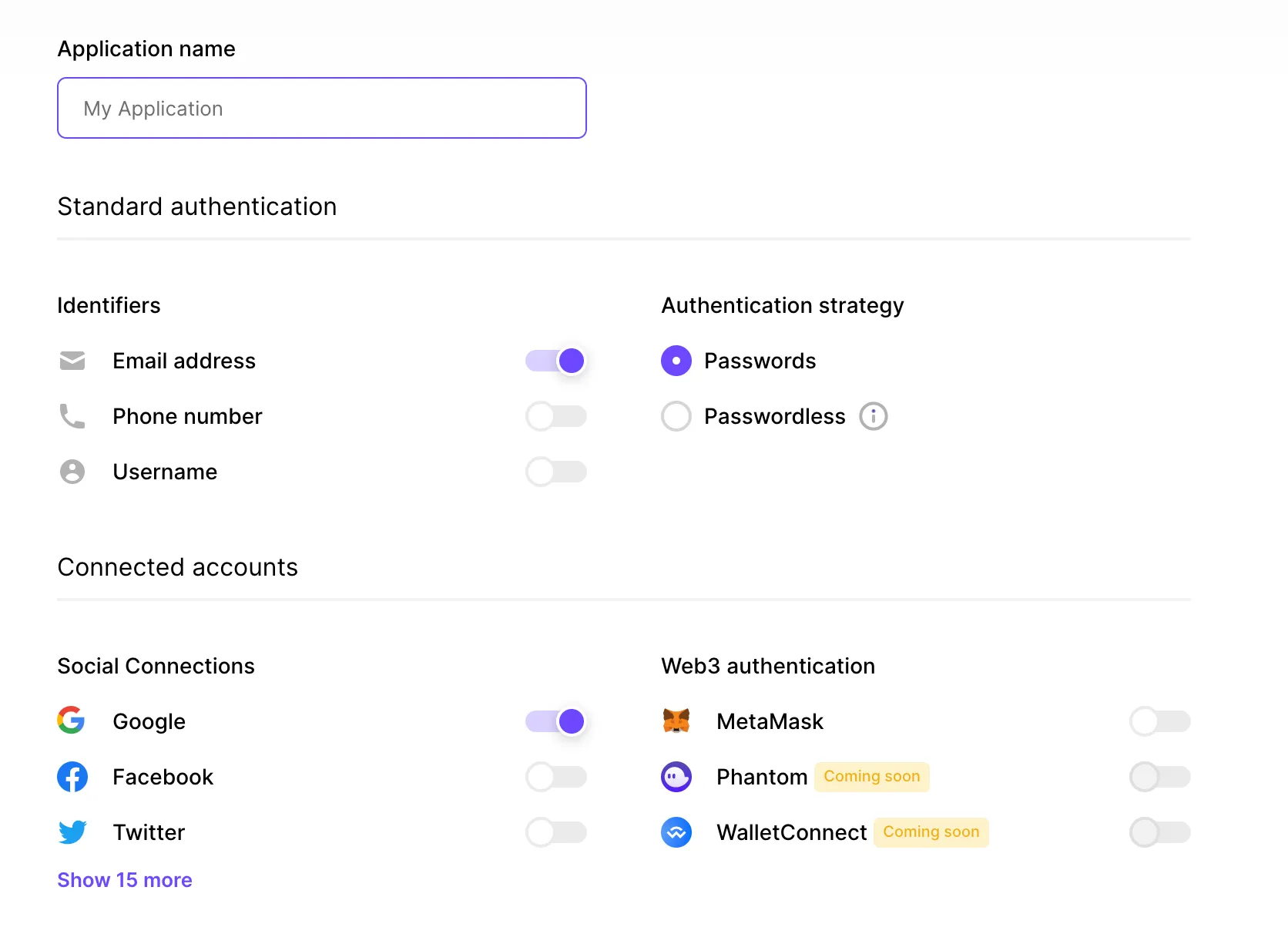Enable the Phone number identifier toggle
The height and width of the screenshot is (934, 1288).
(556, 416)
